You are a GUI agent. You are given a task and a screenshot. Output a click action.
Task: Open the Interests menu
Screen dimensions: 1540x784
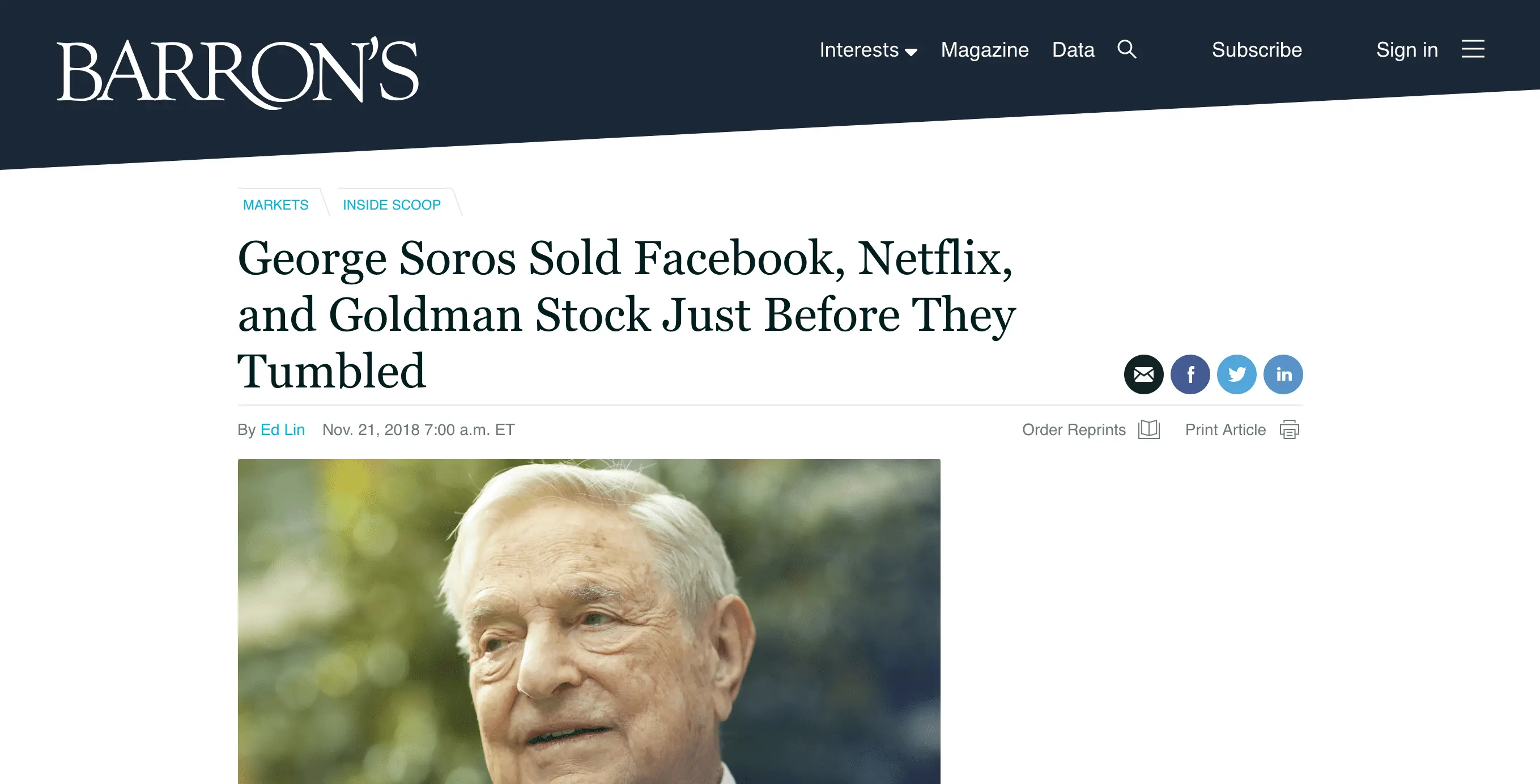(859, 50)
